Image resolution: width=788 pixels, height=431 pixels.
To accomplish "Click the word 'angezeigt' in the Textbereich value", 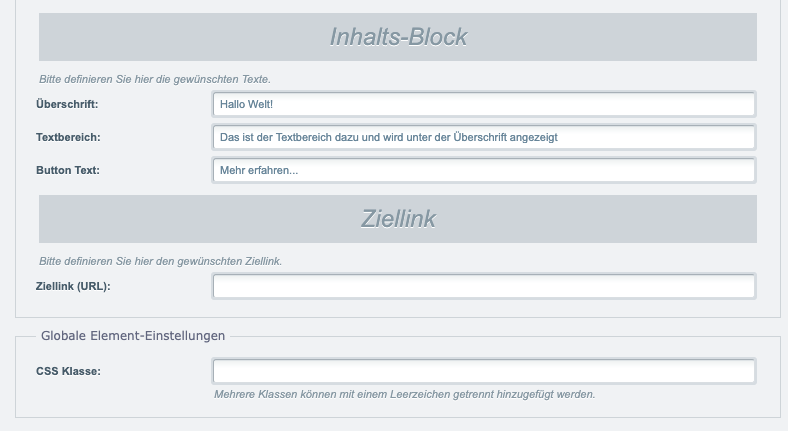I will point(533,138).
